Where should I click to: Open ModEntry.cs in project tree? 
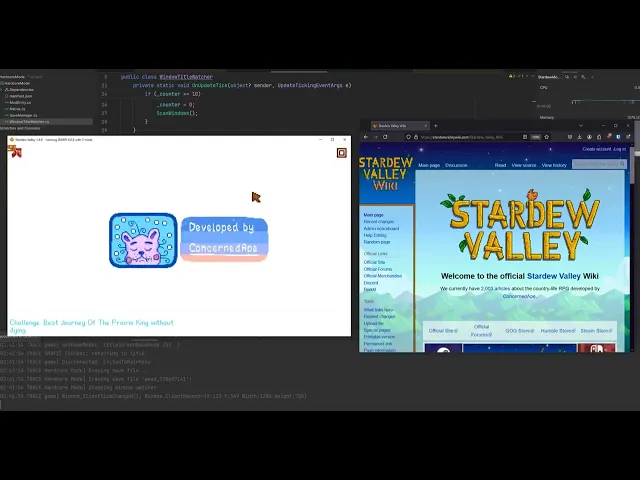[x=20, y=102]
